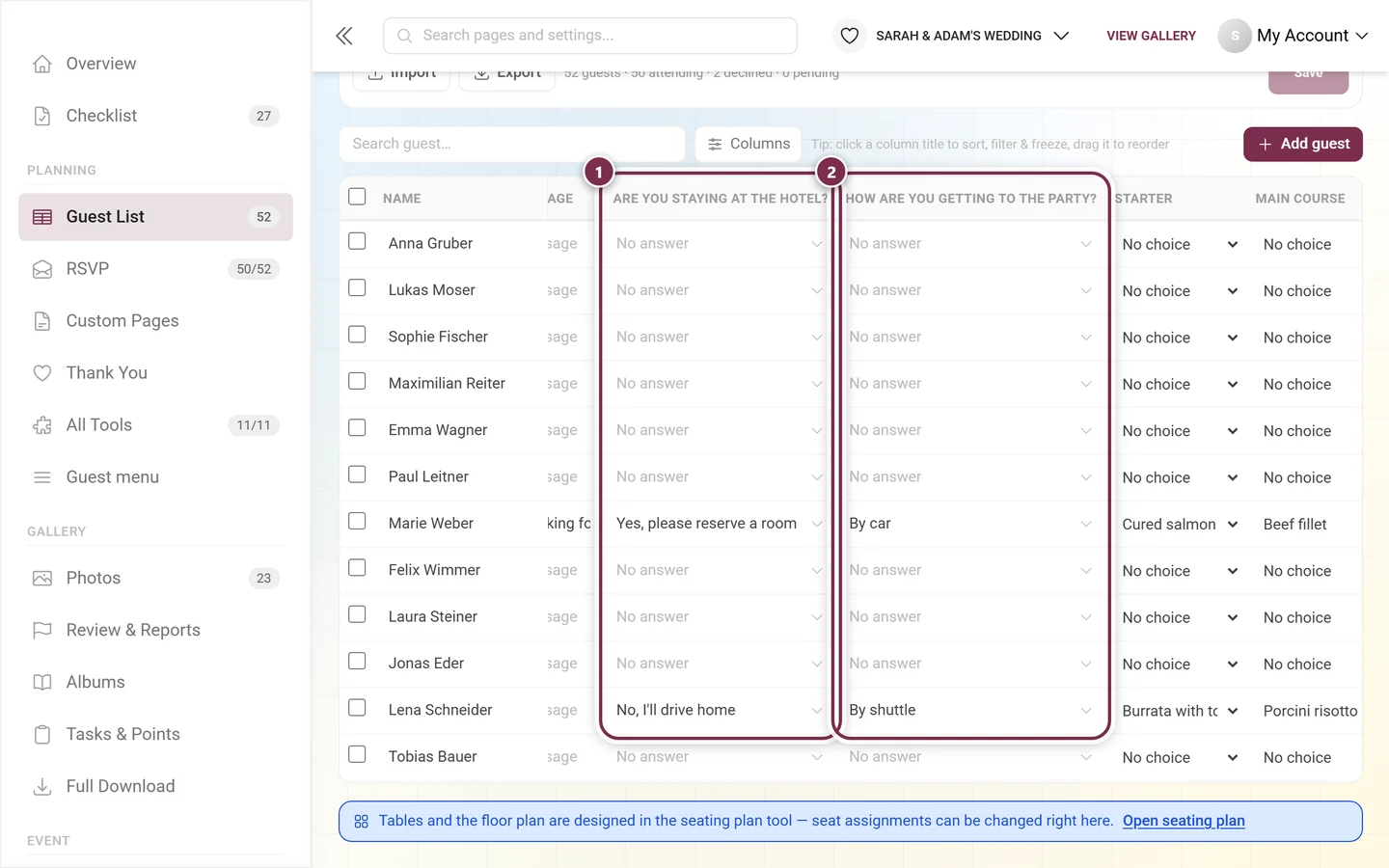Click the RSVP envelope icon

click(42, 269)
